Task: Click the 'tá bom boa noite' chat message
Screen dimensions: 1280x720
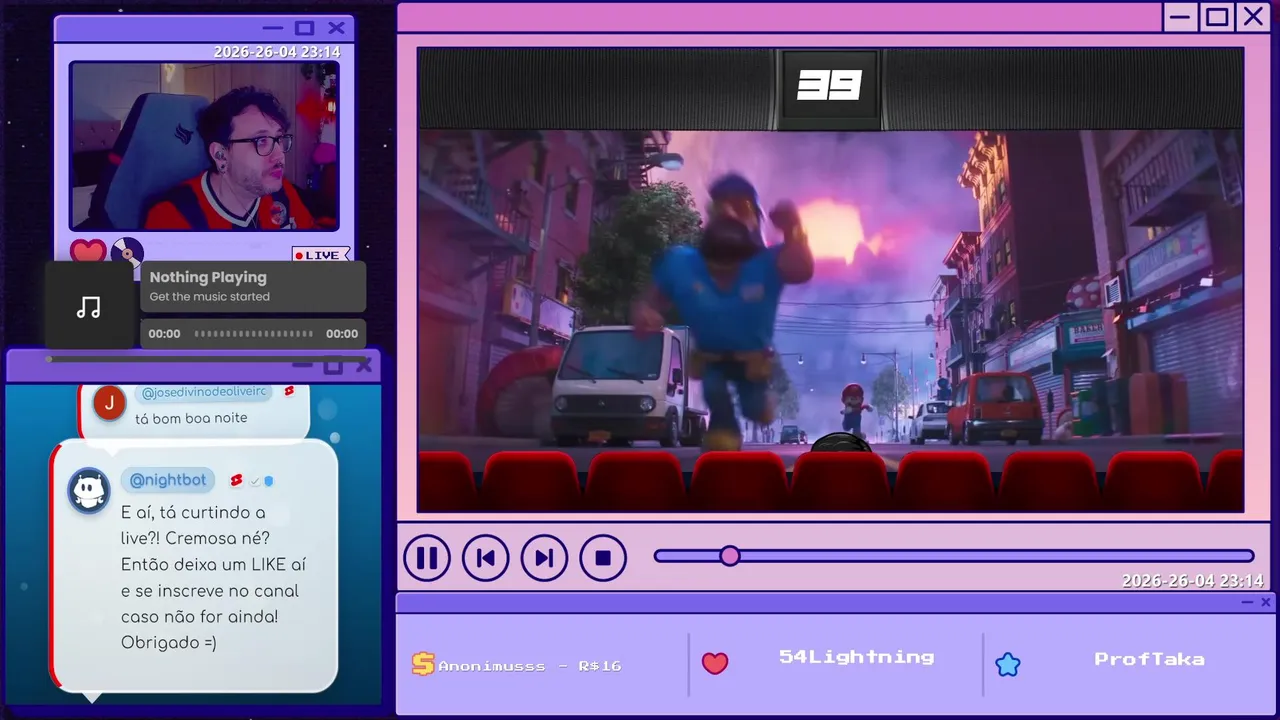Action: click(x=191, y=418)
